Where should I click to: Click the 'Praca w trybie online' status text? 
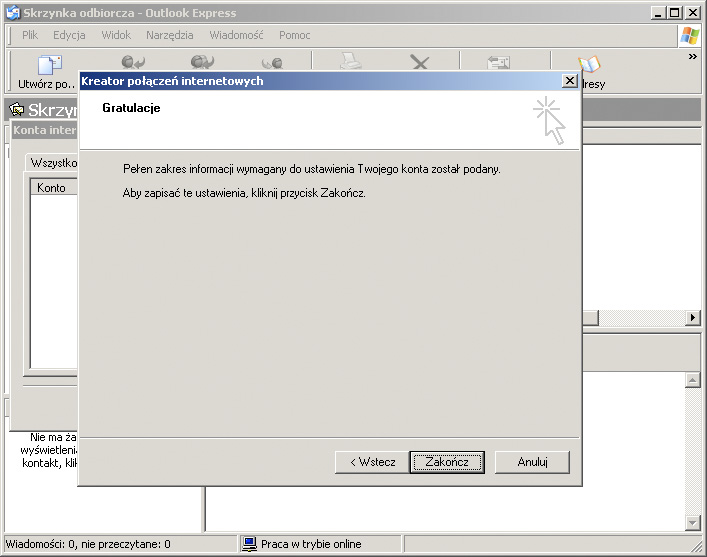click(311, 544)
